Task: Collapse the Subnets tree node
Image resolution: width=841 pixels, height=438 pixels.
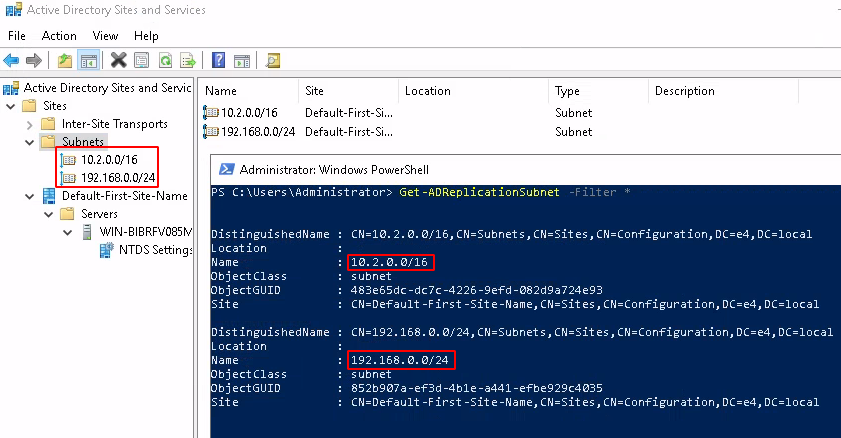Action: (29, 142)
